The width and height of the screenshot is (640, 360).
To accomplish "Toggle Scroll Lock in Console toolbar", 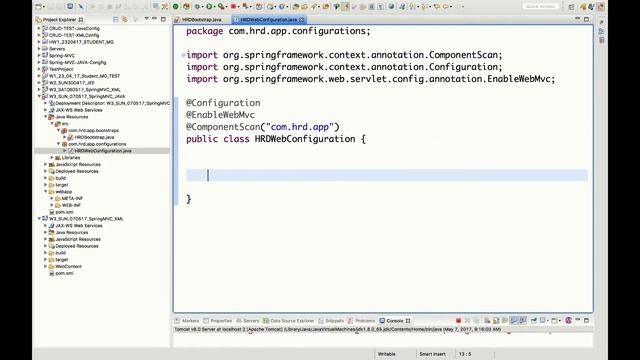I will coord(496,321).
